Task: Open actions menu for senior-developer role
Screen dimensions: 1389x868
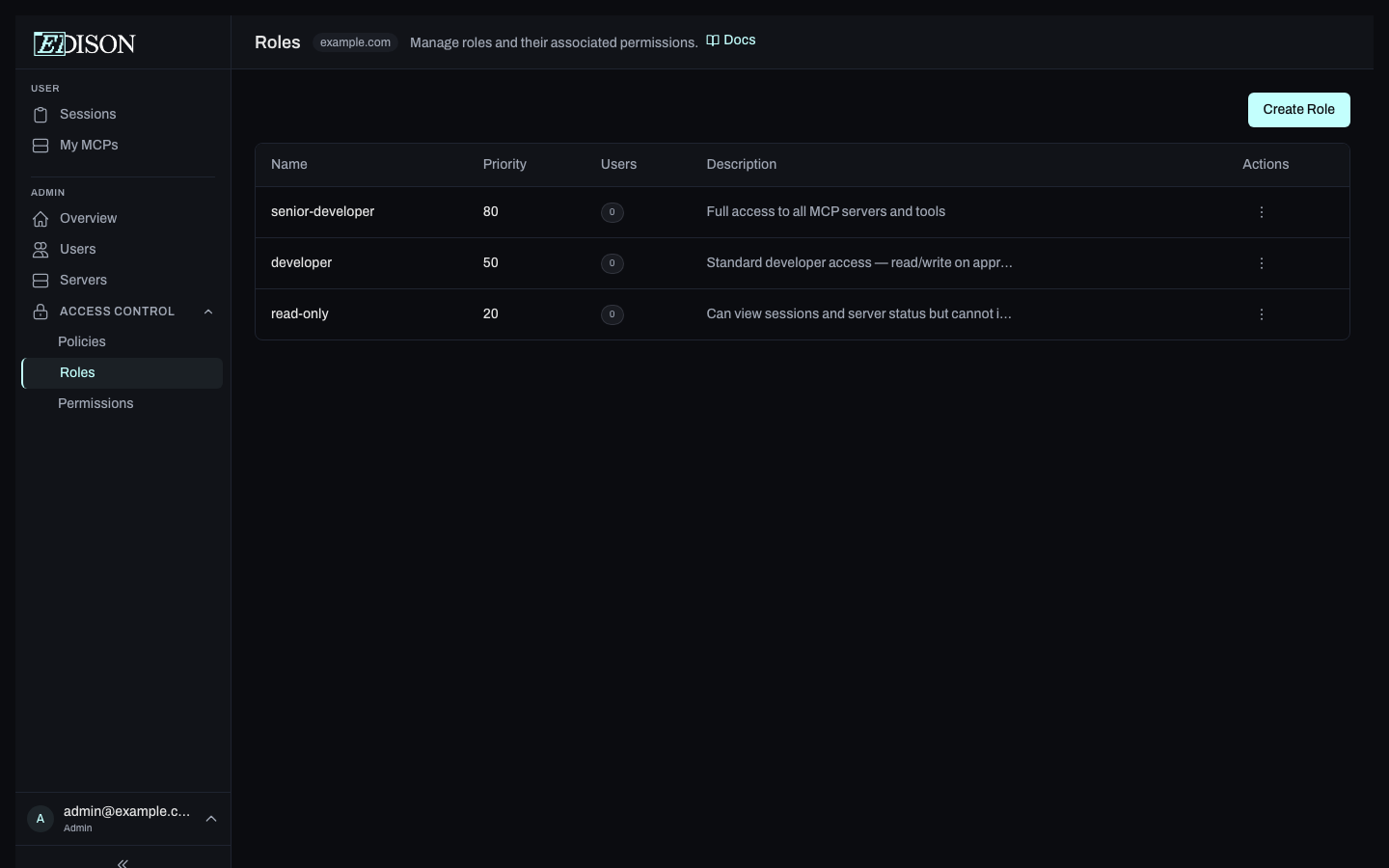Action: [1261, 212]
